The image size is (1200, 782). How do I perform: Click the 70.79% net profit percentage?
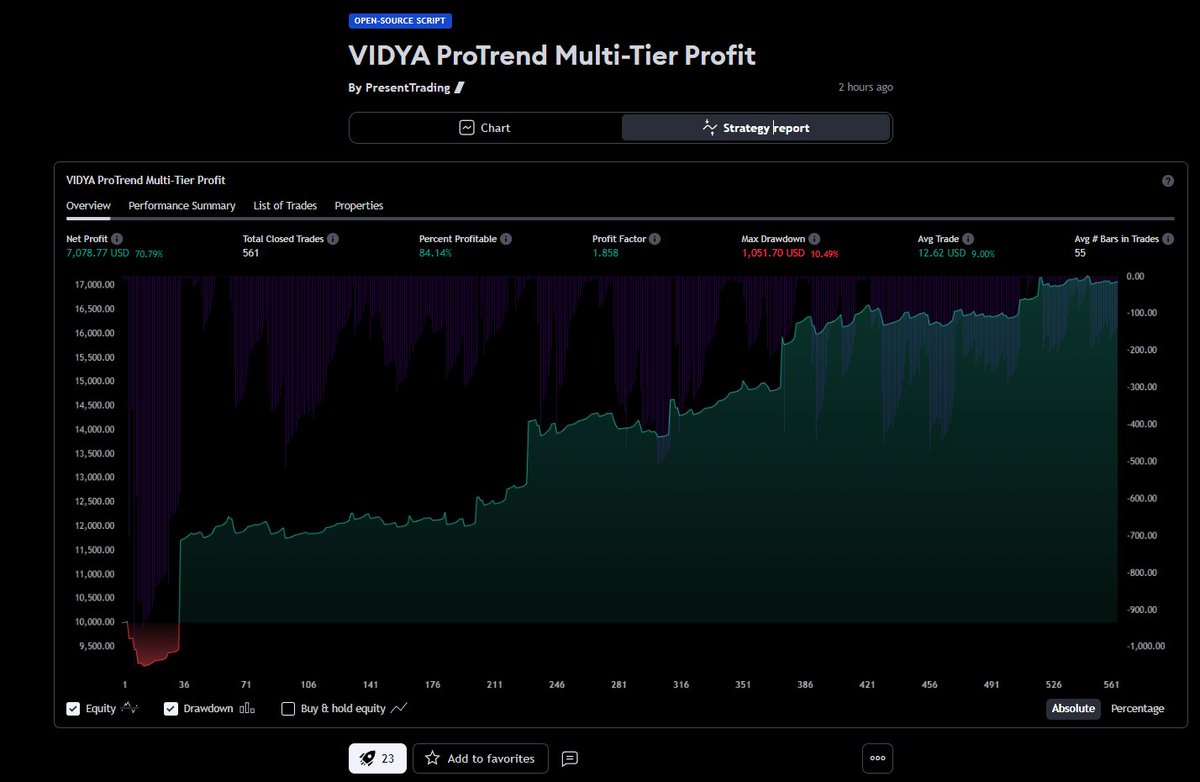[149, 254]
